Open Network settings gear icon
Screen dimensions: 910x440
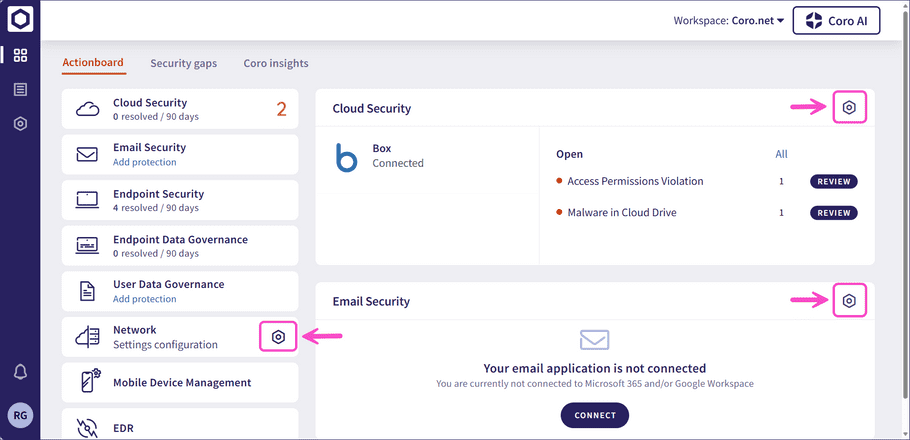pos(279,337)
